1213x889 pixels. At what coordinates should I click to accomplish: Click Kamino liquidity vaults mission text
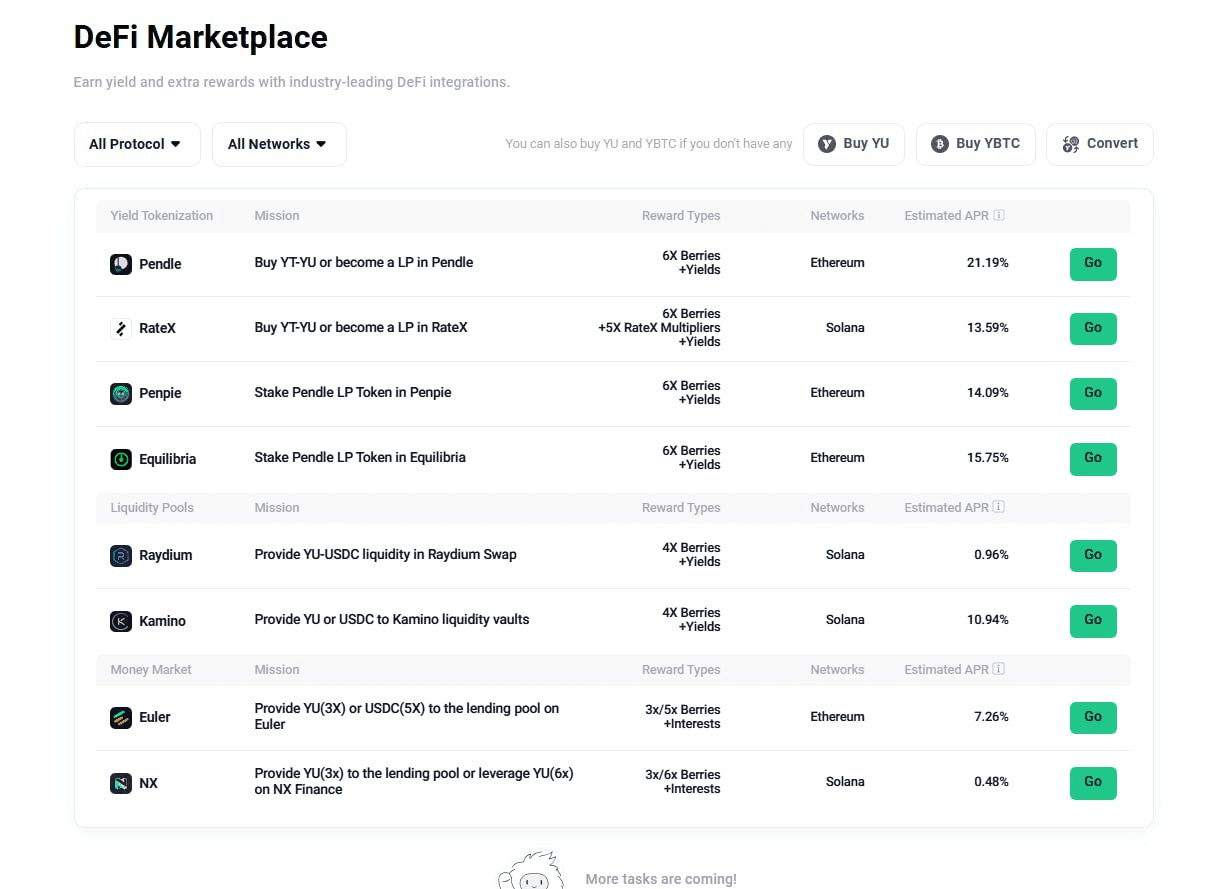pyautogui.click(x=392, y=619)
